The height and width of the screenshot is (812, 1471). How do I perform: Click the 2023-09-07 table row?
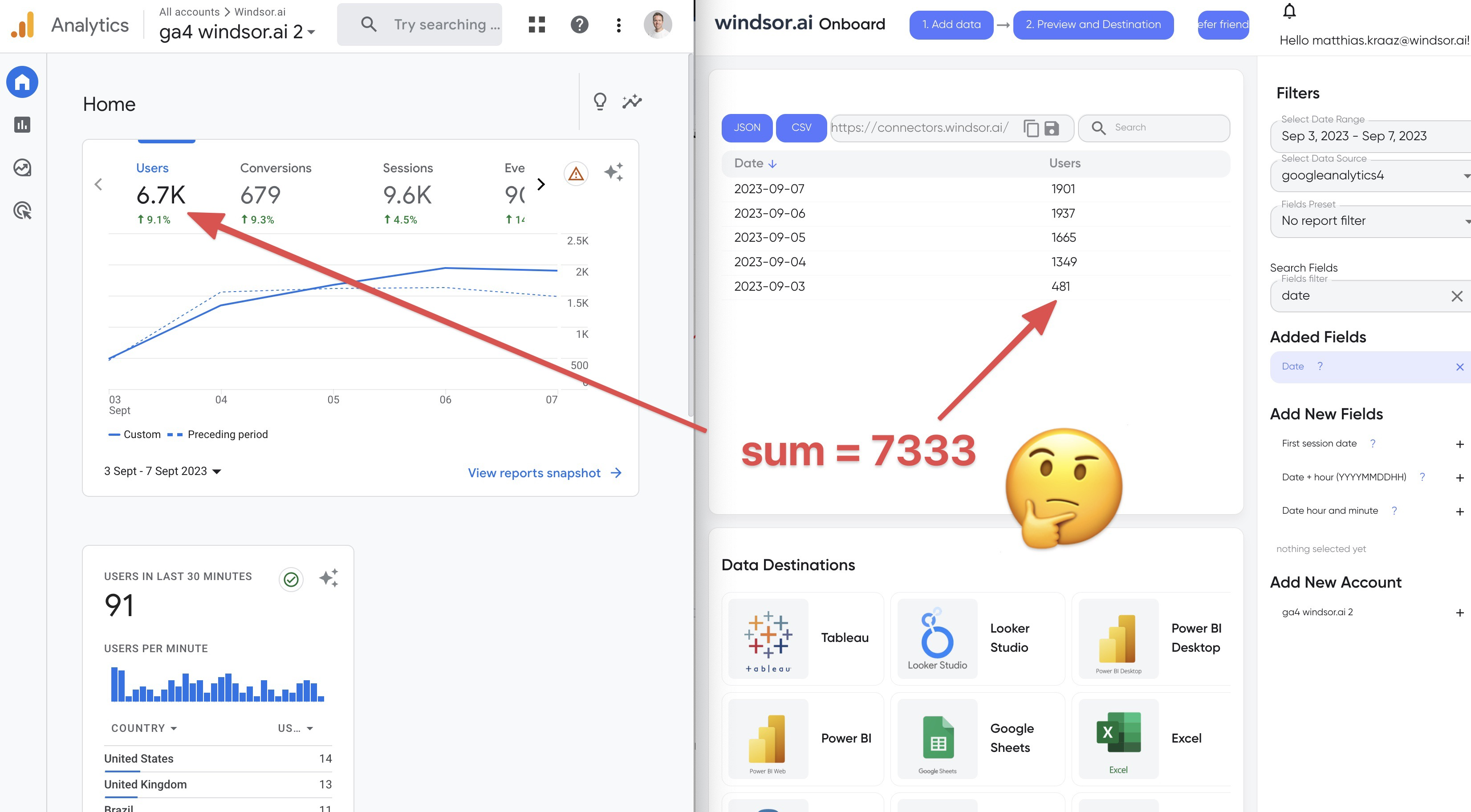point(975,189)
